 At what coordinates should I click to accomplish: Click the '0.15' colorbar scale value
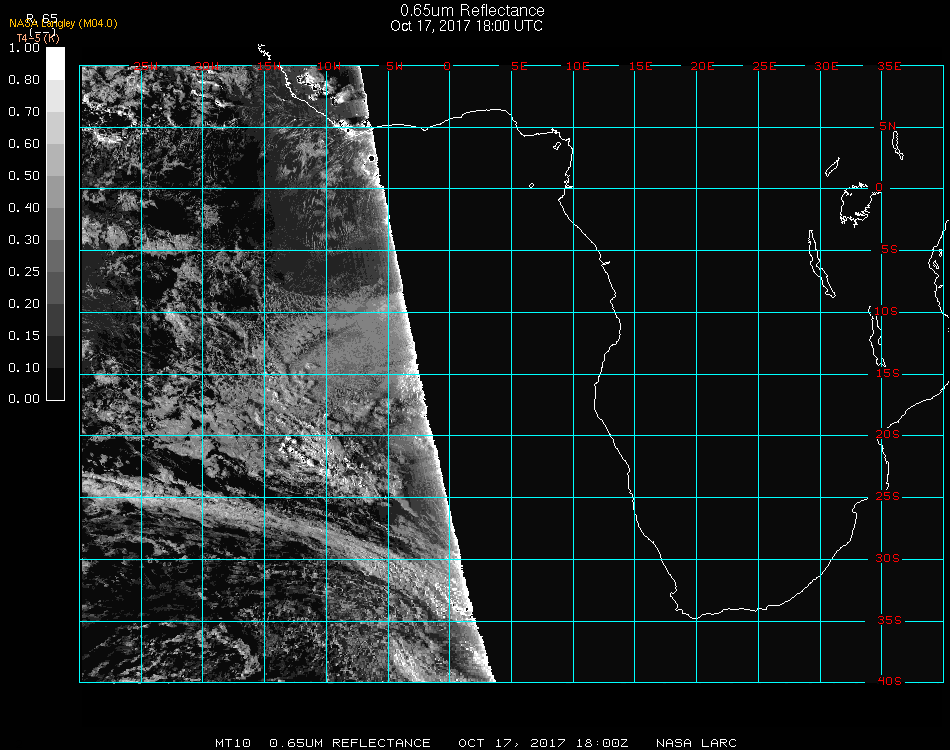(x=24, y=336)
